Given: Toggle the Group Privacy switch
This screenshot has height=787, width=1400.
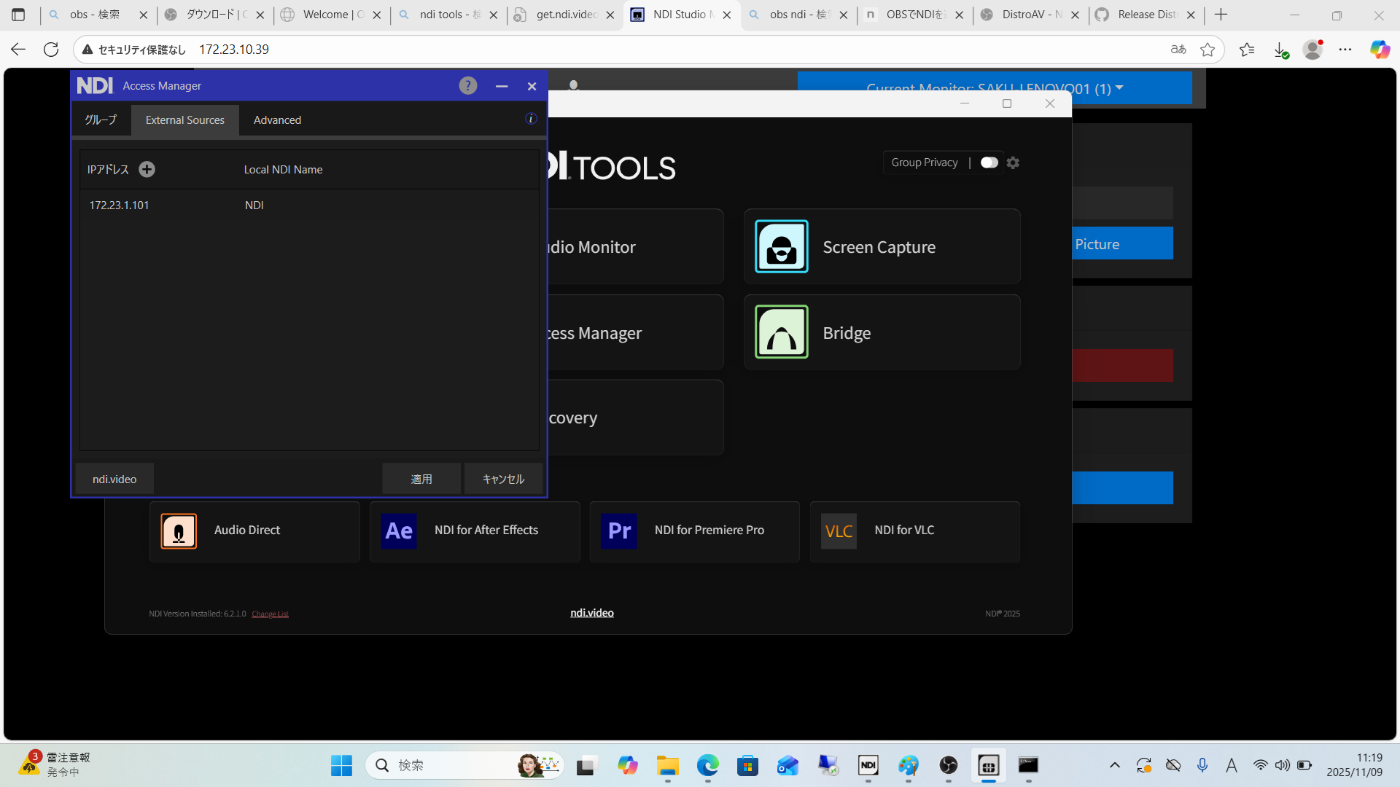Looking at the screenshot, I should click(x=989, y=162).
